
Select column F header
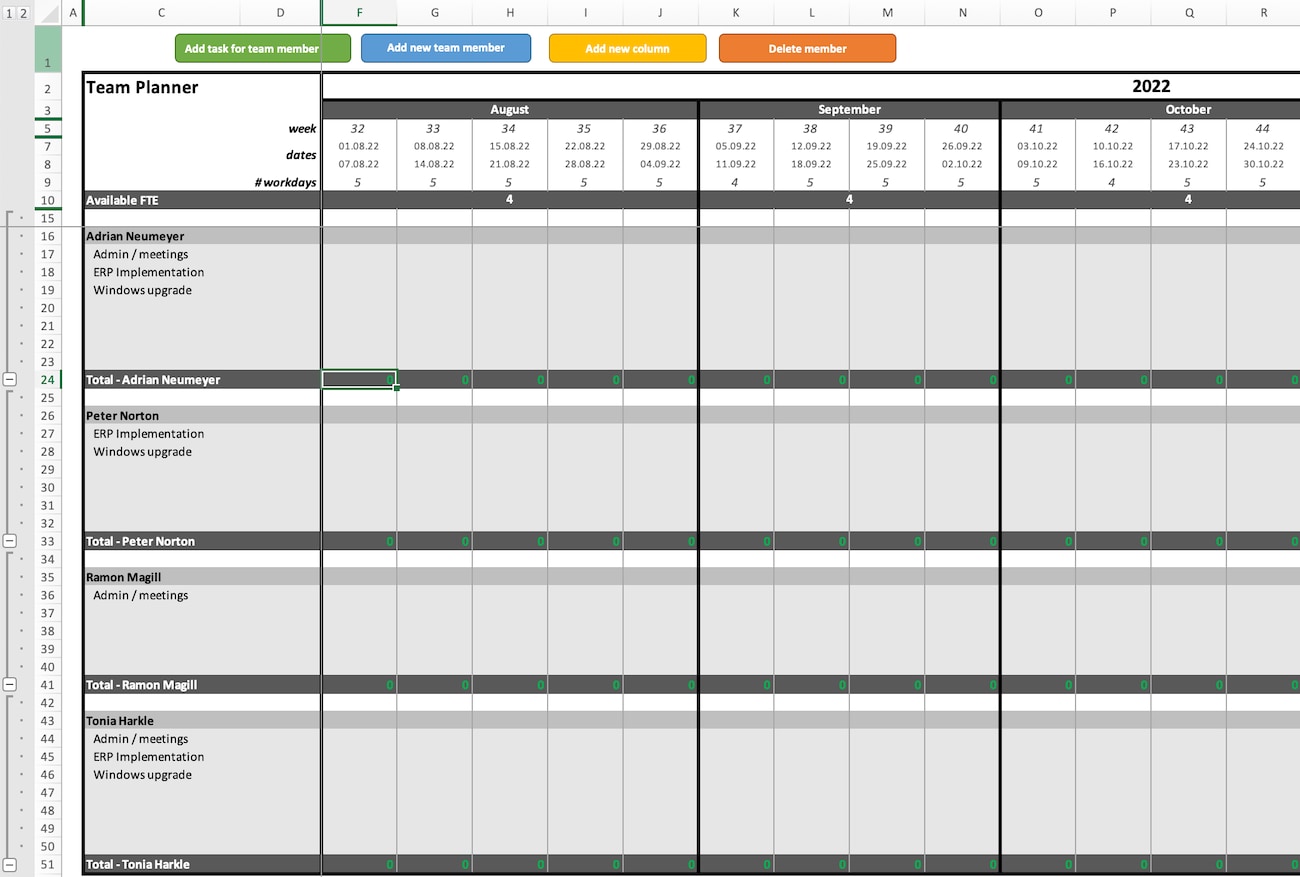click(359, 13)
